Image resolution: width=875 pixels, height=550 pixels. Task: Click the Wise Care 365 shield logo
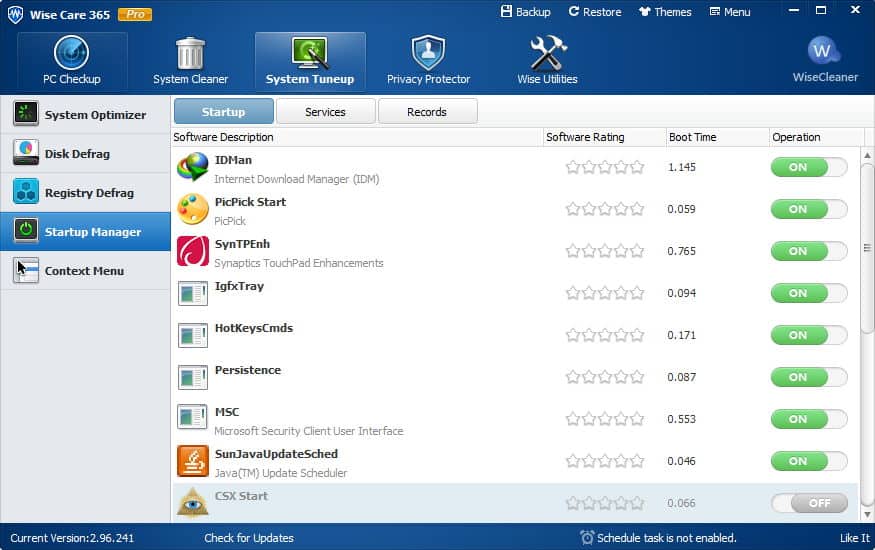tap(16, 15)
